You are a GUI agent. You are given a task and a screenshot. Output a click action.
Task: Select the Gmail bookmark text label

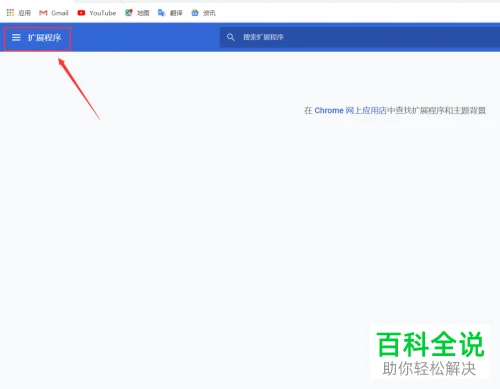coord(60,13)
